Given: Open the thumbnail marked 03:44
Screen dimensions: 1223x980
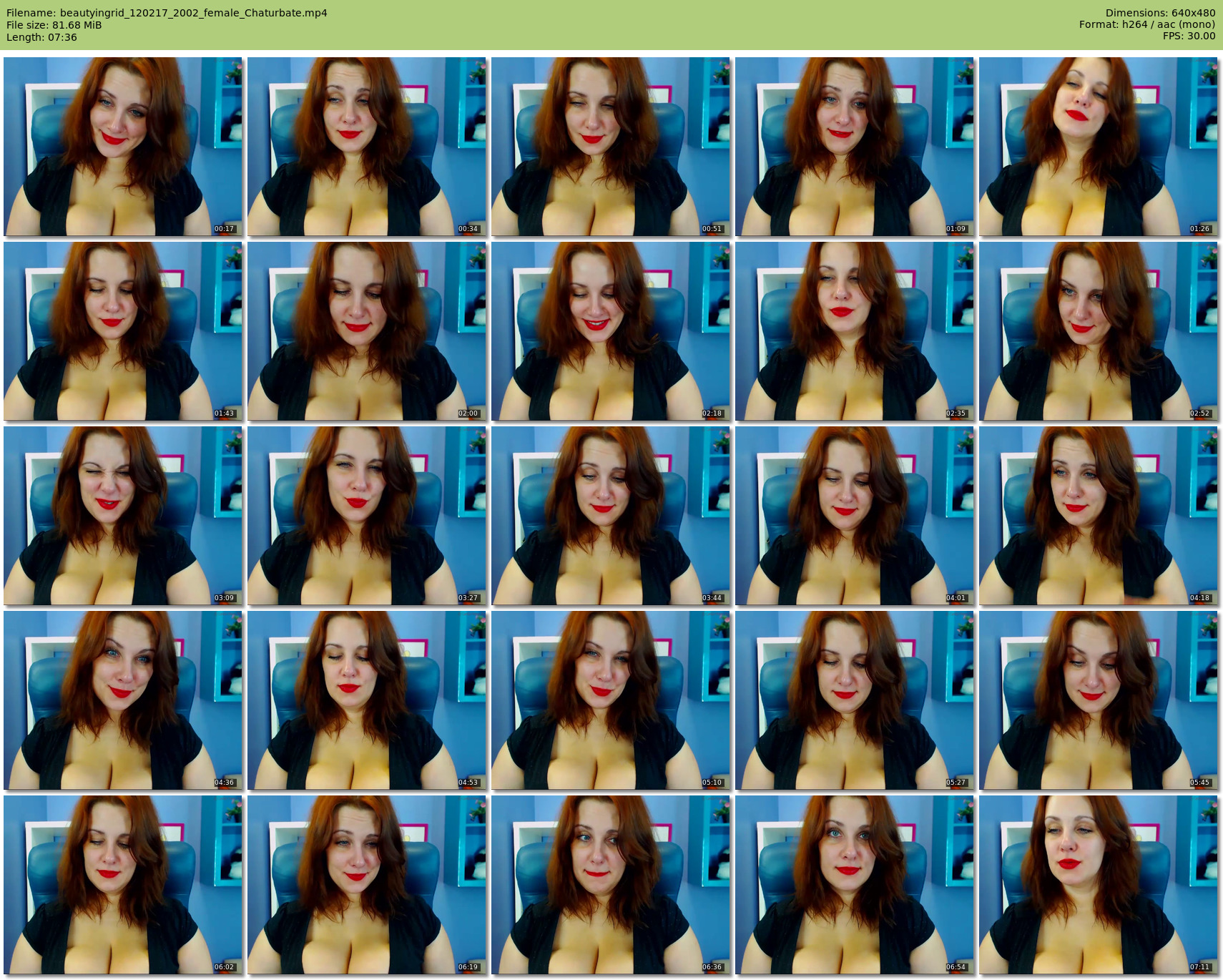Looking at the screenshot, I should (x=611, y=516).
